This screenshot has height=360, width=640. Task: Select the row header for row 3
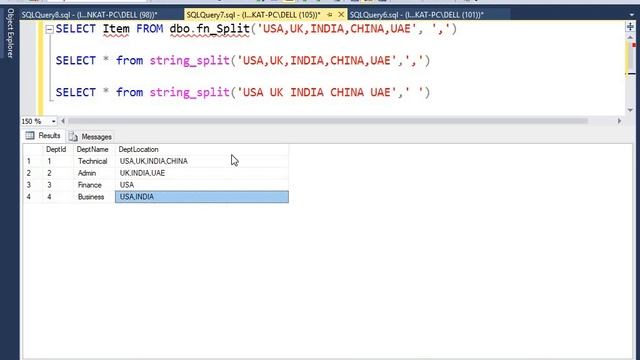(32, 185)
